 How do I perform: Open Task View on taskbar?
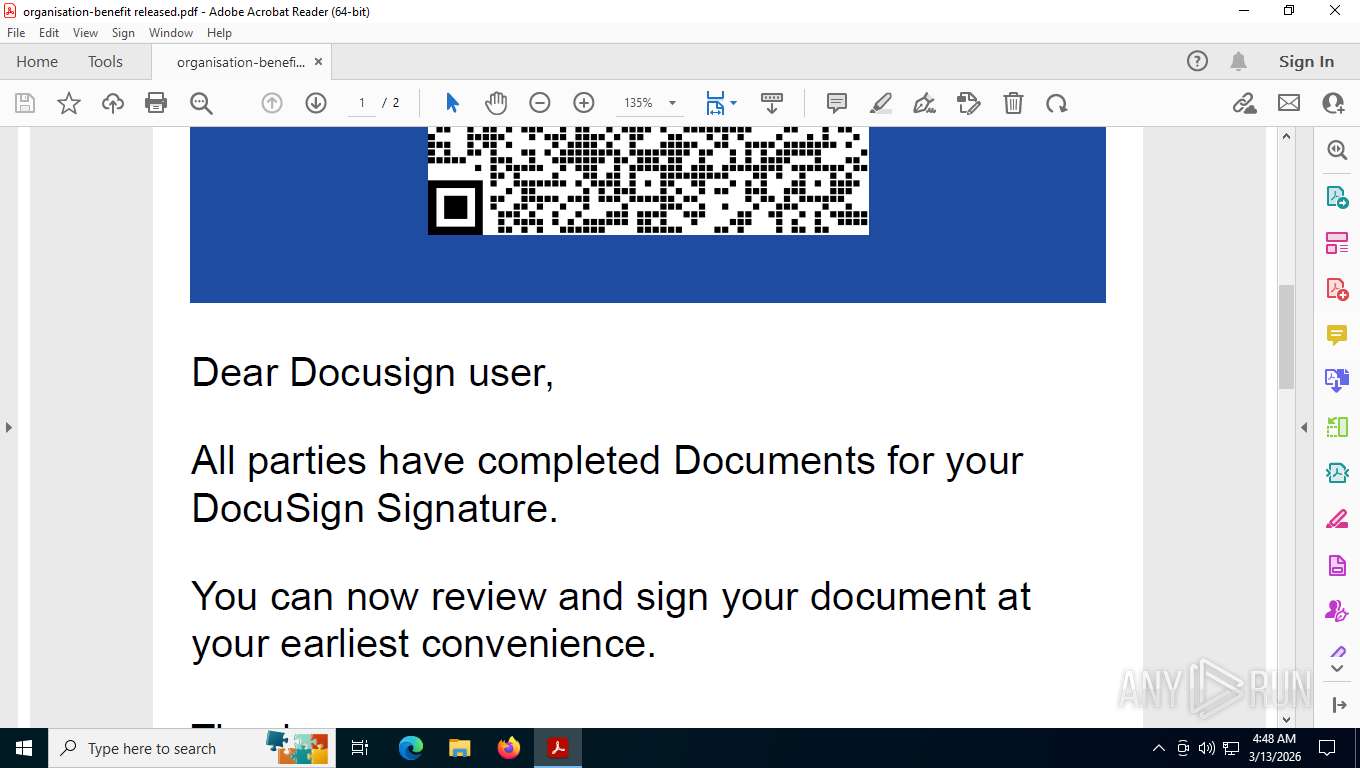click(x=360, y=748)
